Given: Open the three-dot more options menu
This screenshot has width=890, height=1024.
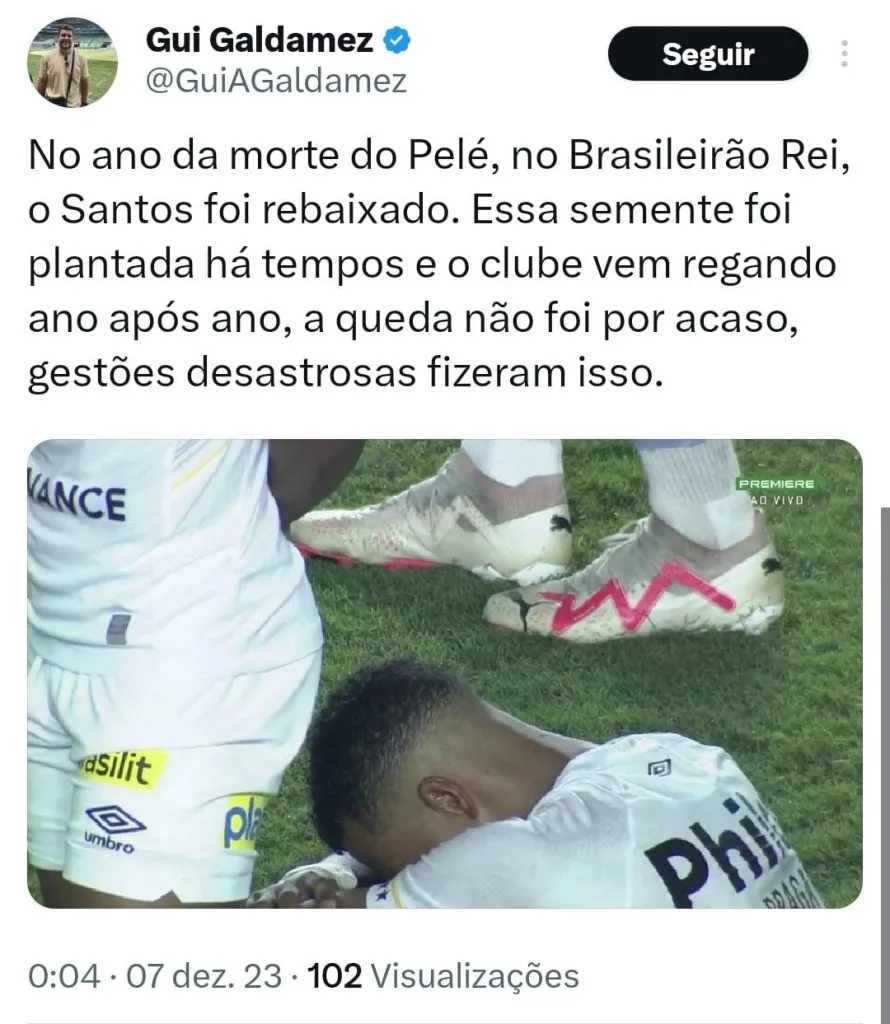Looking at the screenshot, I should [844, 54].
